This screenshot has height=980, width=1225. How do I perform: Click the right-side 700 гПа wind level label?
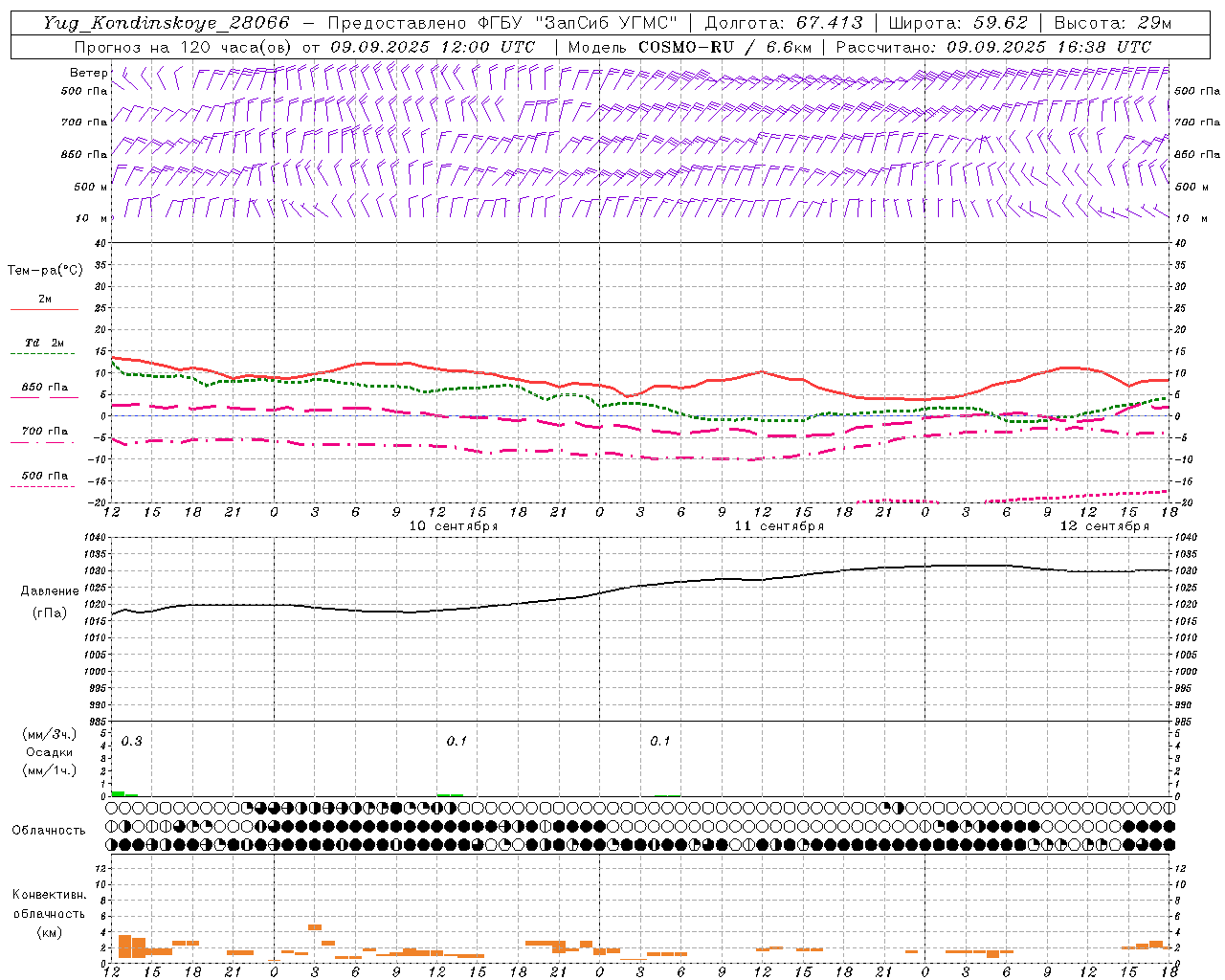pyautogui.click(x=1197, y=122)
